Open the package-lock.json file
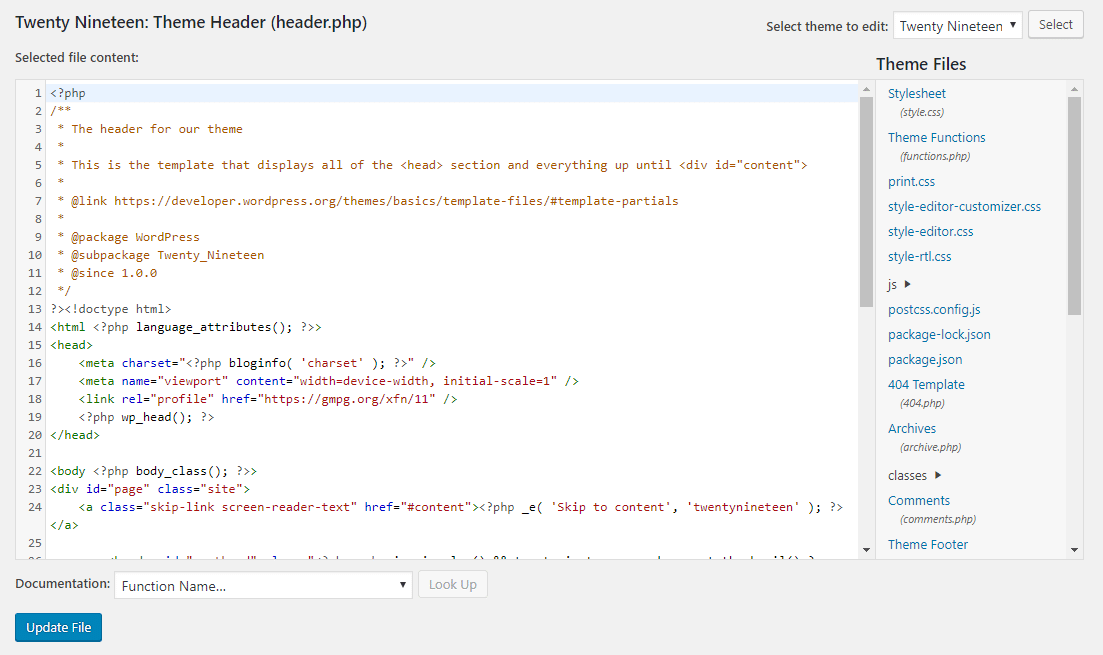This screenshot has height=655, width=1103. coord(939,334)
